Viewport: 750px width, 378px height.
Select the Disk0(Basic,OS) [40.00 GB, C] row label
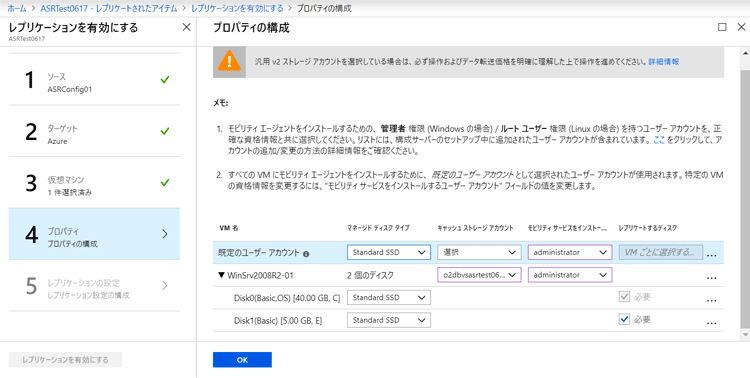coord(287,298)
